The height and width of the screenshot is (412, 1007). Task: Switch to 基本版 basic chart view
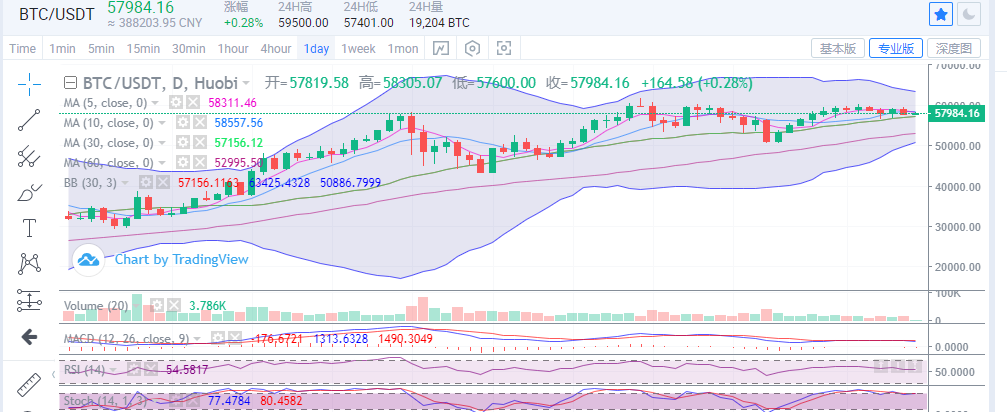[838, 48]
